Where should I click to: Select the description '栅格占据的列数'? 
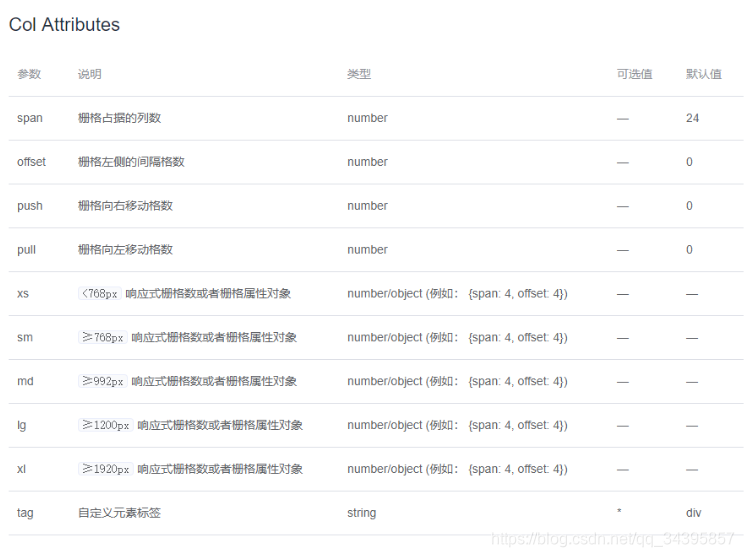coord(120,118)
